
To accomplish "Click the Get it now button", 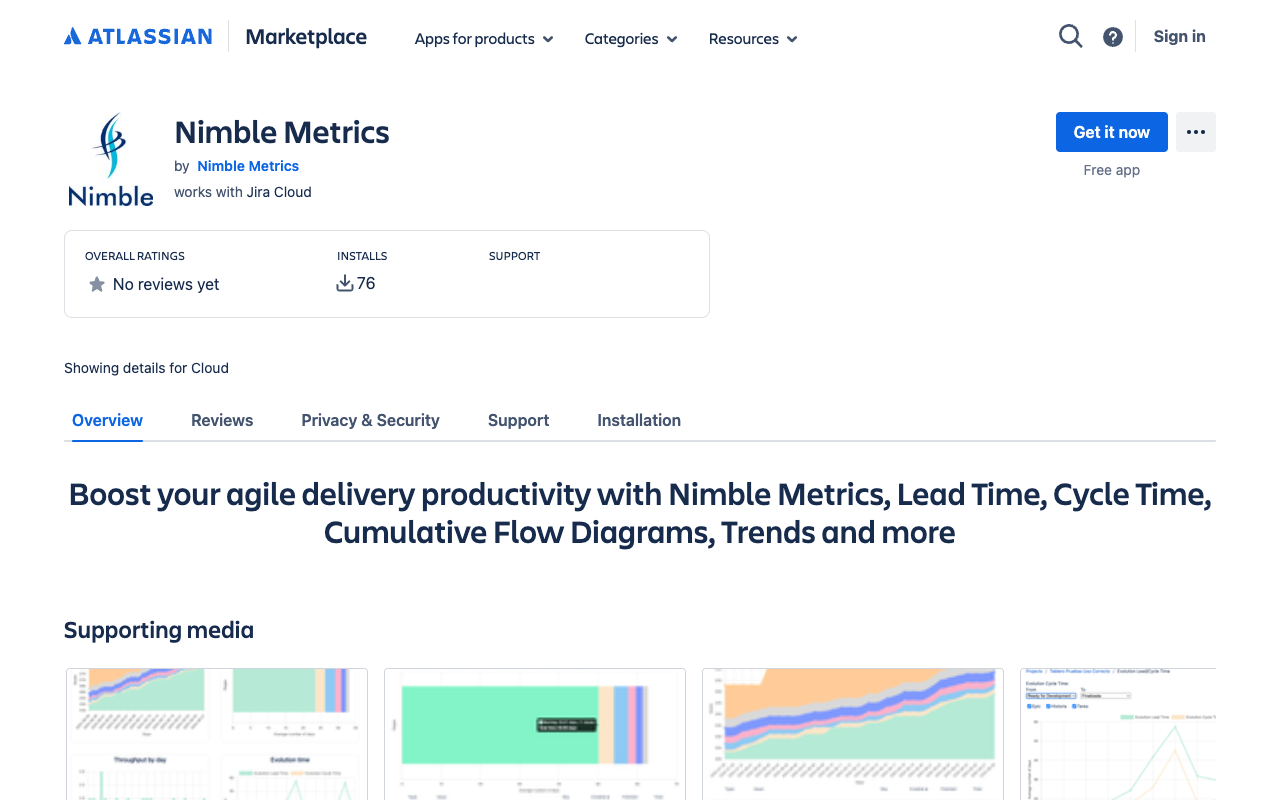I will pos(1112,132).
